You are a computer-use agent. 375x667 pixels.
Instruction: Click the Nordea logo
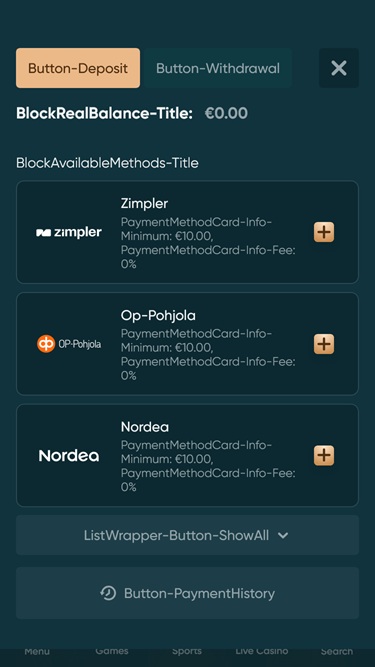tap(69, 456)
